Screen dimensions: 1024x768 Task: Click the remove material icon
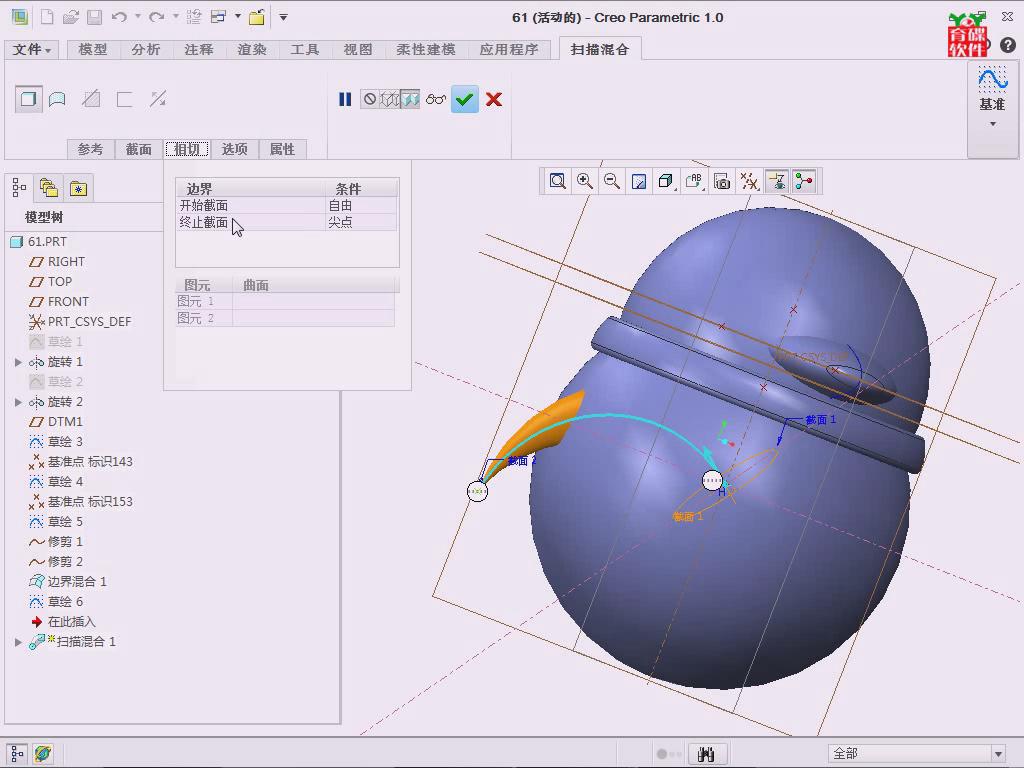[91, 99]
